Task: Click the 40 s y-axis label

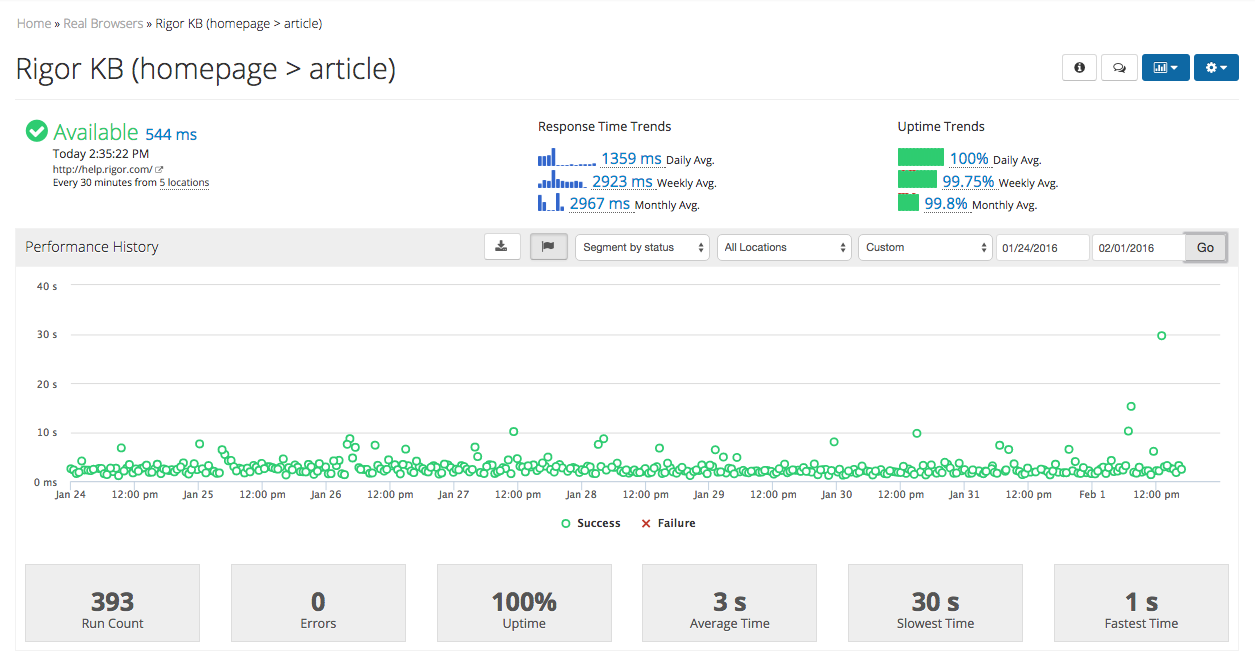Action: click(47, 286)
